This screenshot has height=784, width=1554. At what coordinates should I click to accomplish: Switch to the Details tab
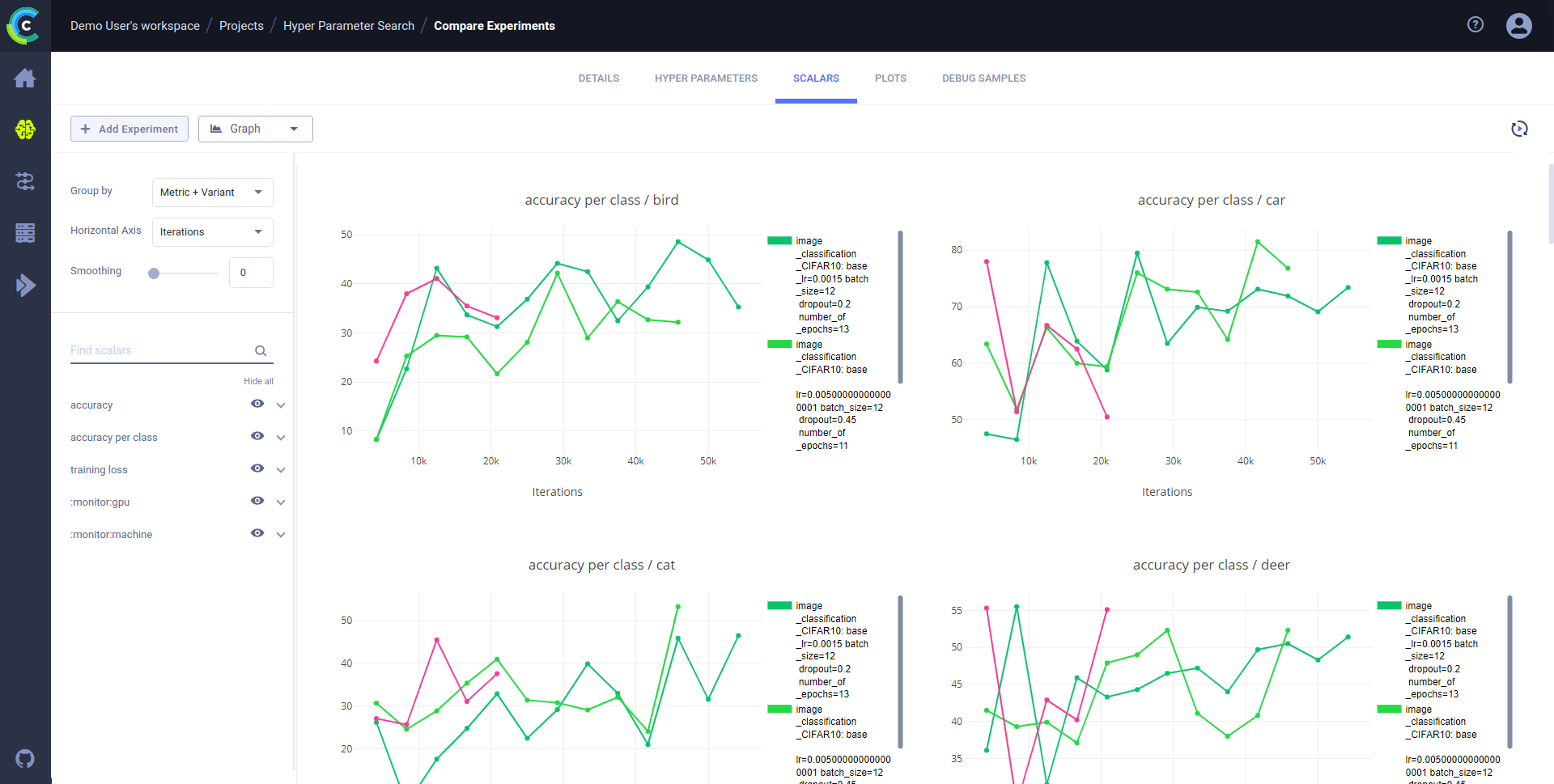[599, 78]
